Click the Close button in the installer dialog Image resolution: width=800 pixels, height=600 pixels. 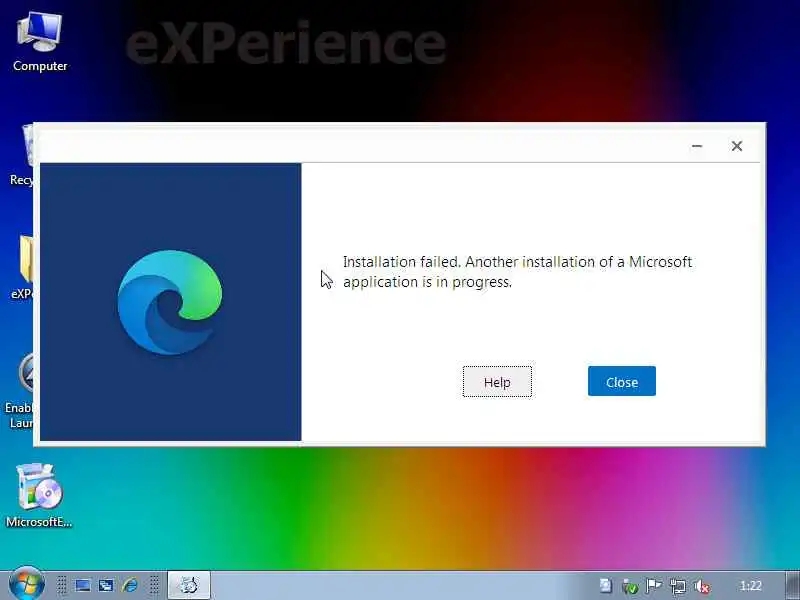pyautogui.click(x=621, y=381)
